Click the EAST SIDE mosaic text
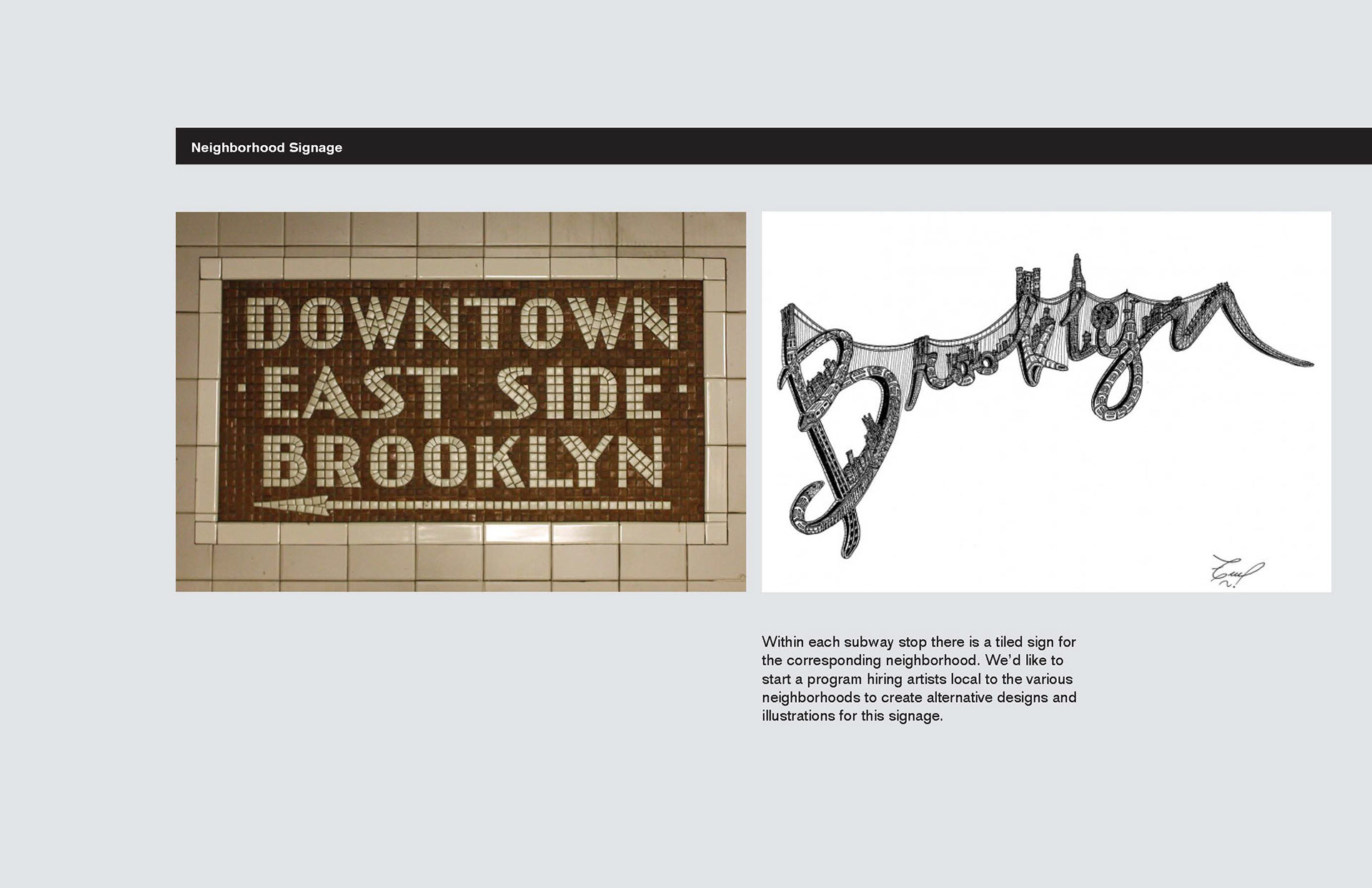 463,394
